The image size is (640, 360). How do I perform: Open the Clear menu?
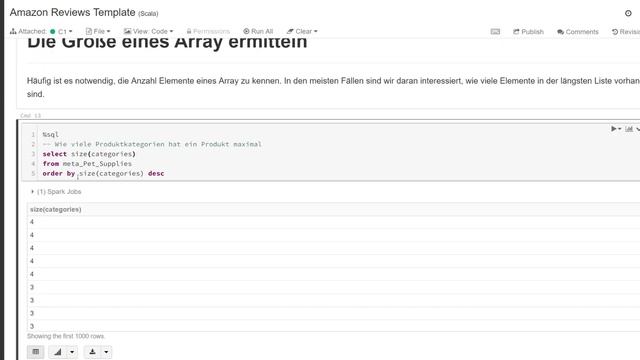302,31
